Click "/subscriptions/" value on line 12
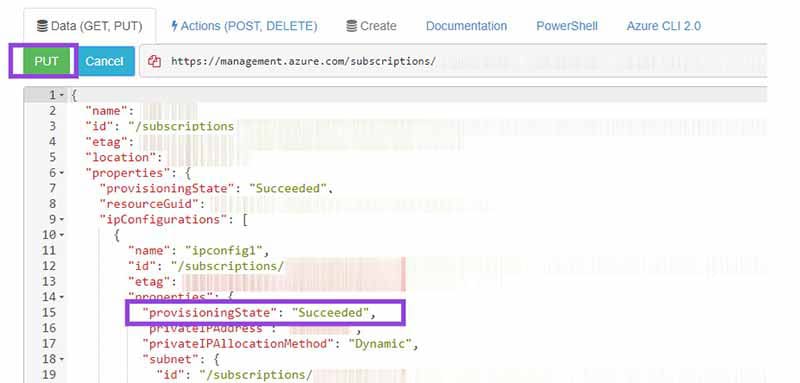The height and width of the screenshot is (383, 800). coord(227,266)
